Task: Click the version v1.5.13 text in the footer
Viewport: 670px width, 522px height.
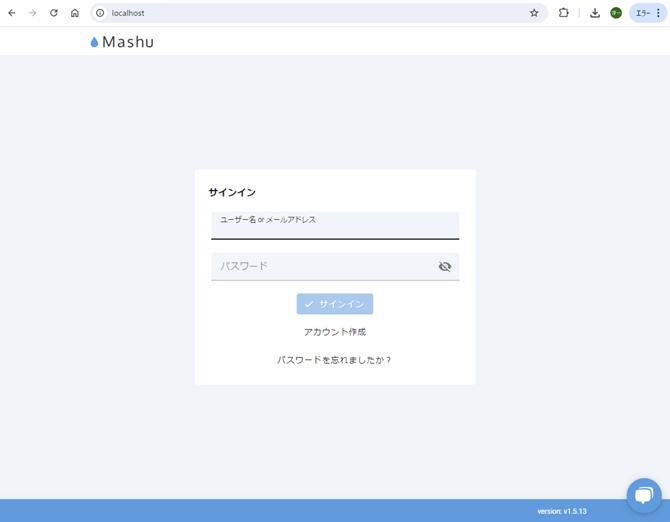Action: tap(562, 511)
